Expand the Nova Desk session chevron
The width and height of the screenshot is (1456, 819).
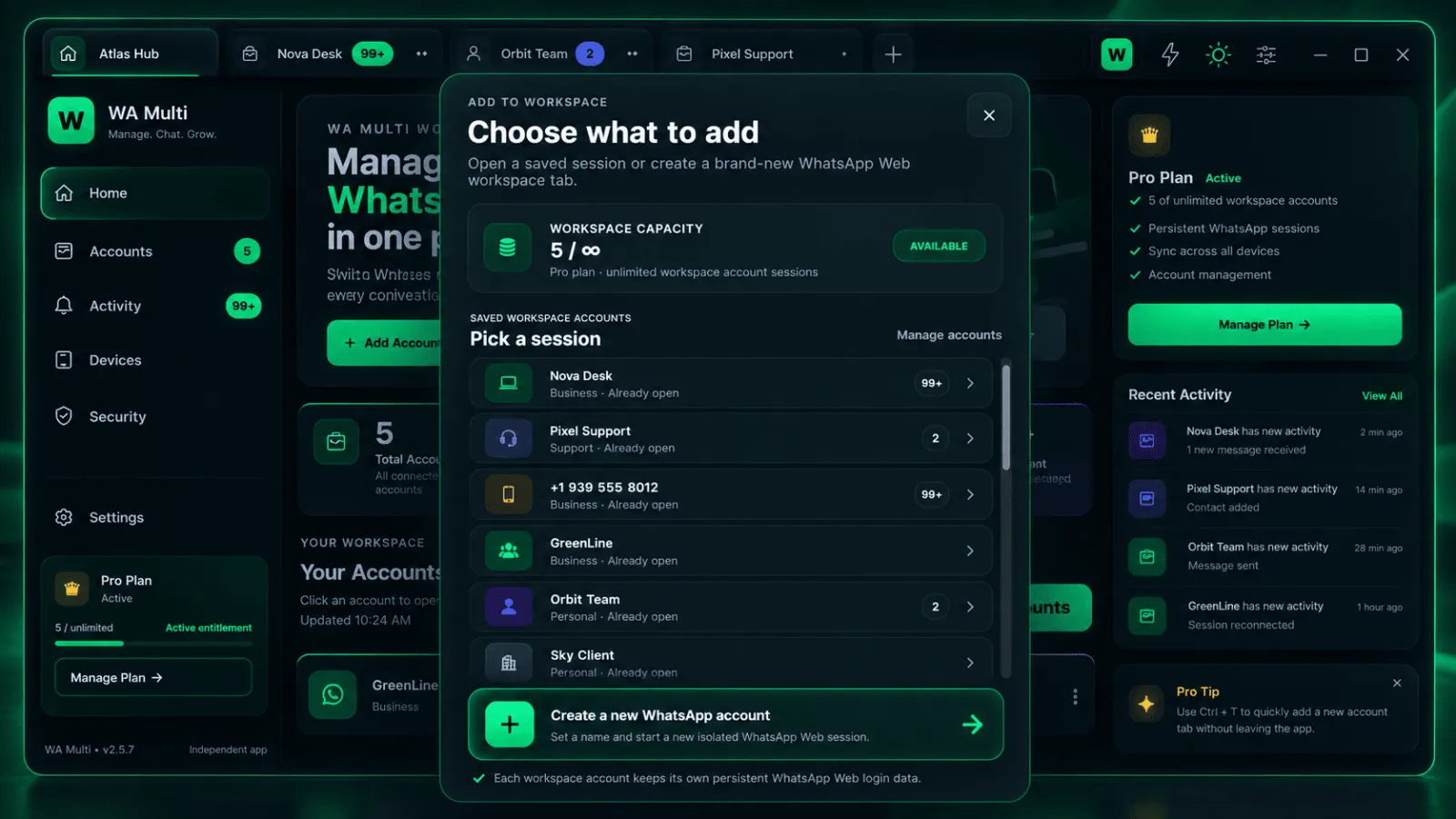point(970,383)
